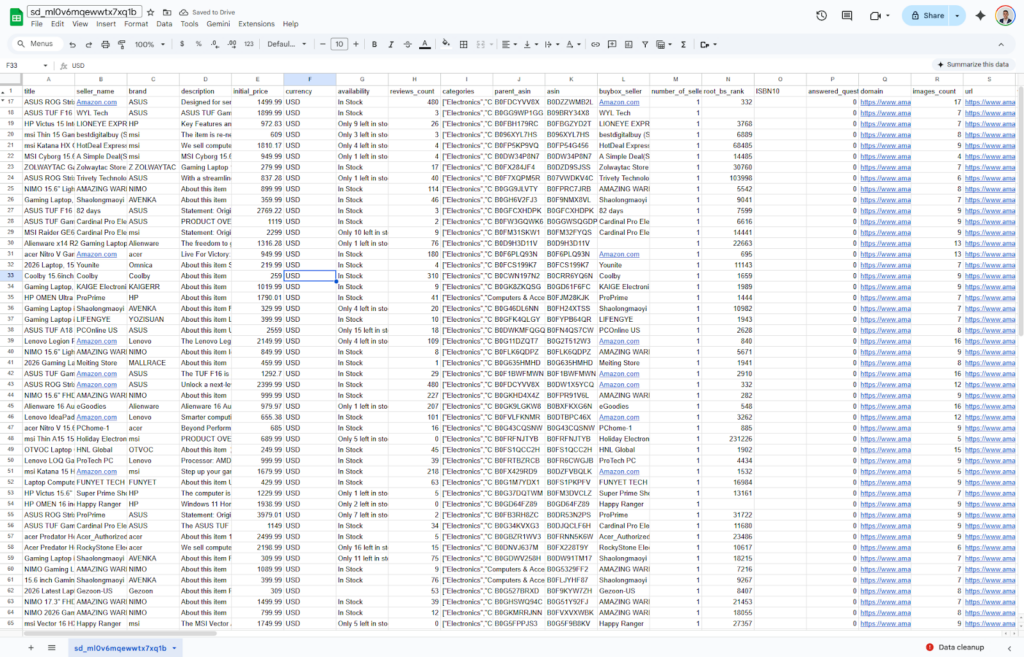The width and height of the screenshot is (1024, 657).
Task: Decrease decimal places
Action: click(x=215, y=44)
